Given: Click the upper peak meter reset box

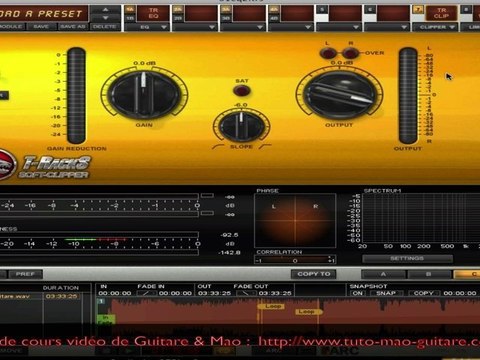Looking at the screenshot, I should [x=207, y=195].
